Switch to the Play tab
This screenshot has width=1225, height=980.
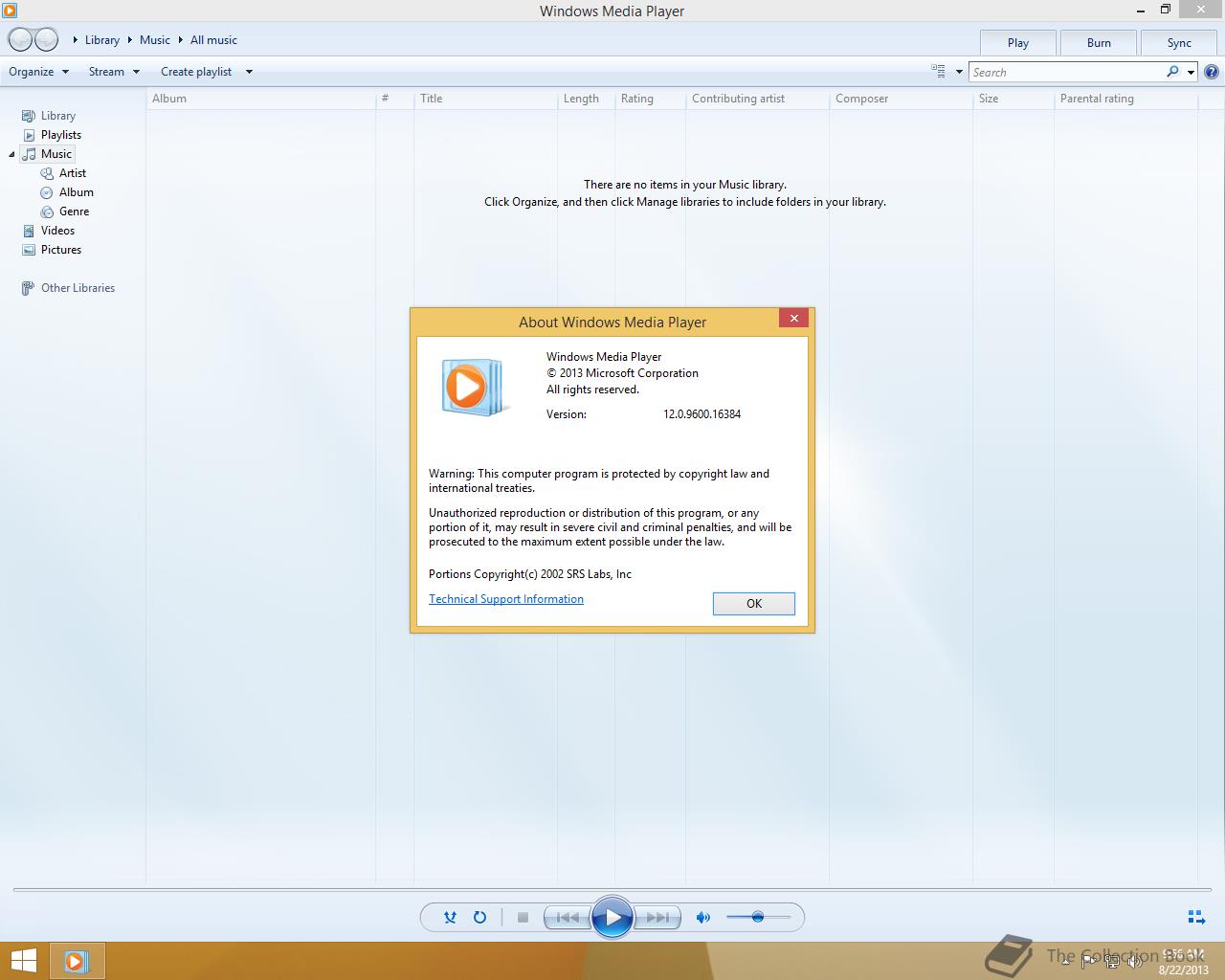click(1018, 43)
